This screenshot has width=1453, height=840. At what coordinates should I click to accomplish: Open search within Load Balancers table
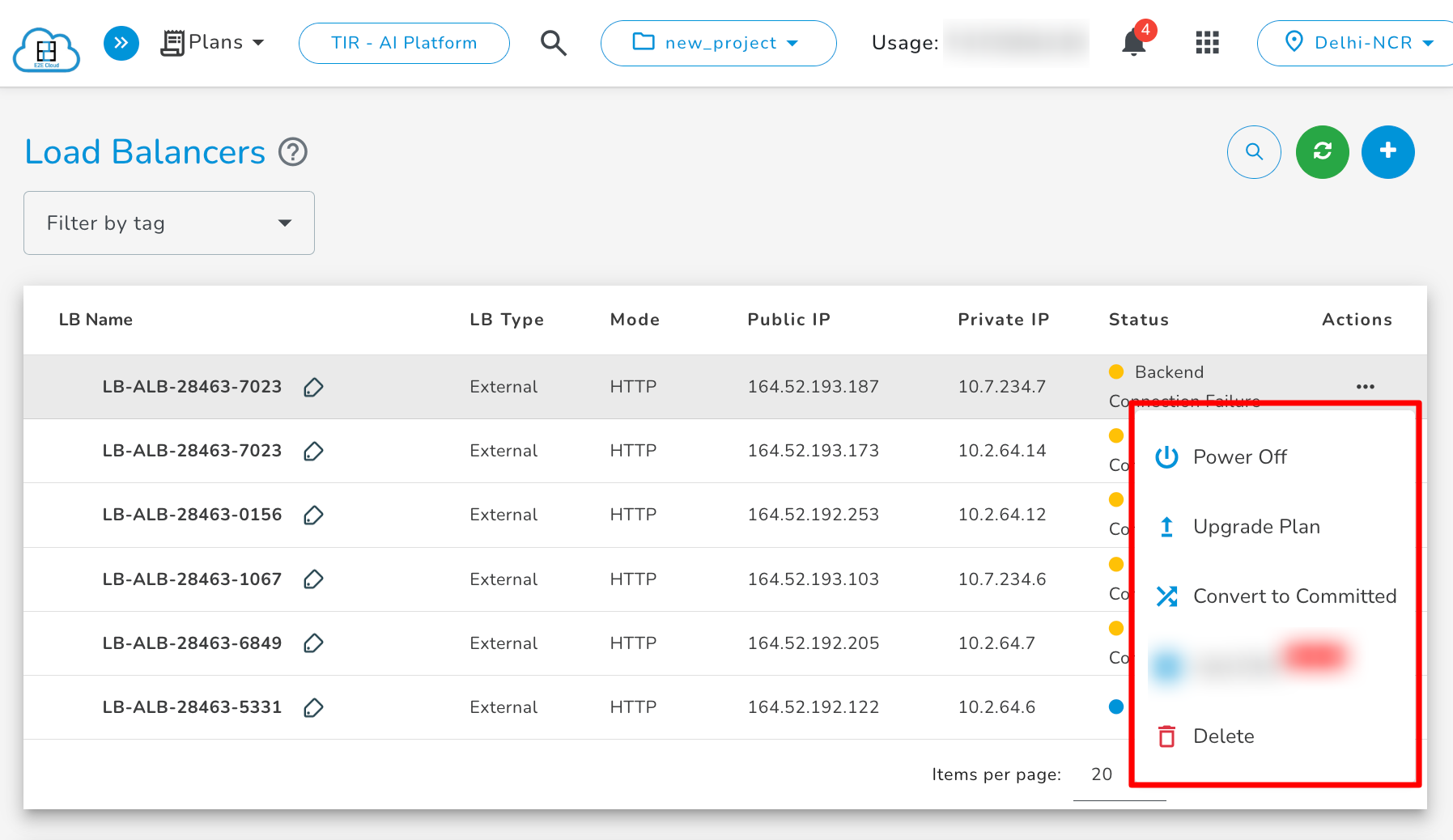[x=1254, y=151]
